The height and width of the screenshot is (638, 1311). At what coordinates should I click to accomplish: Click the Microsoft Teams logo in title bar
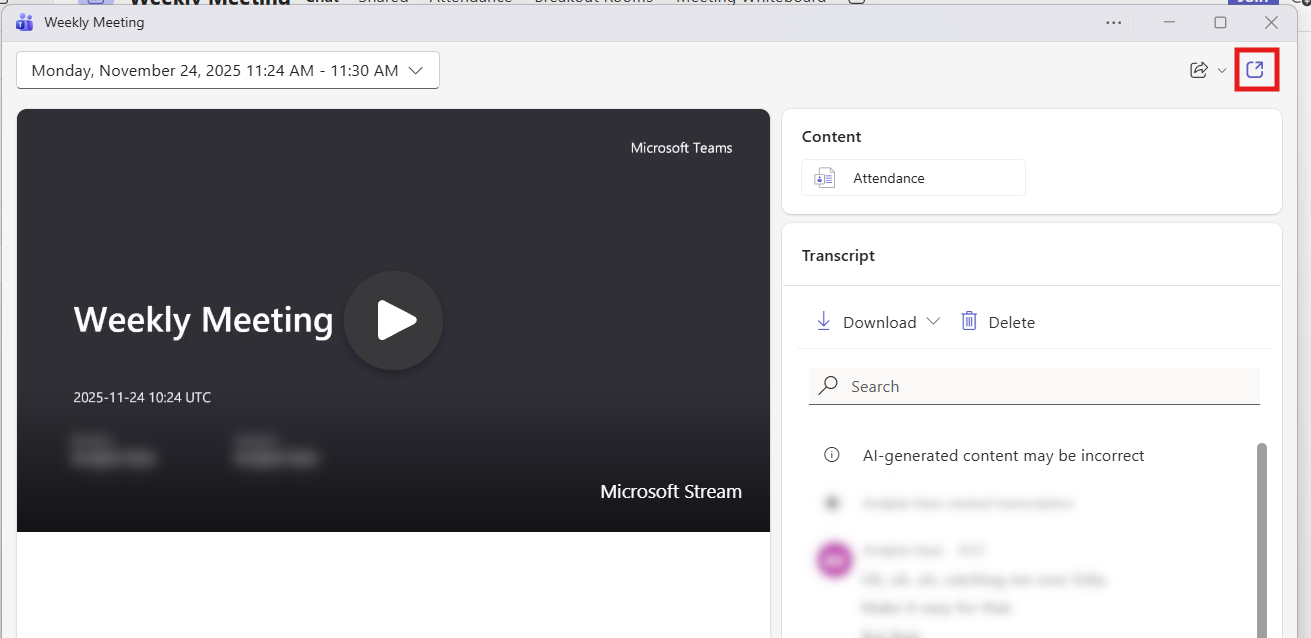pos(25,22)
